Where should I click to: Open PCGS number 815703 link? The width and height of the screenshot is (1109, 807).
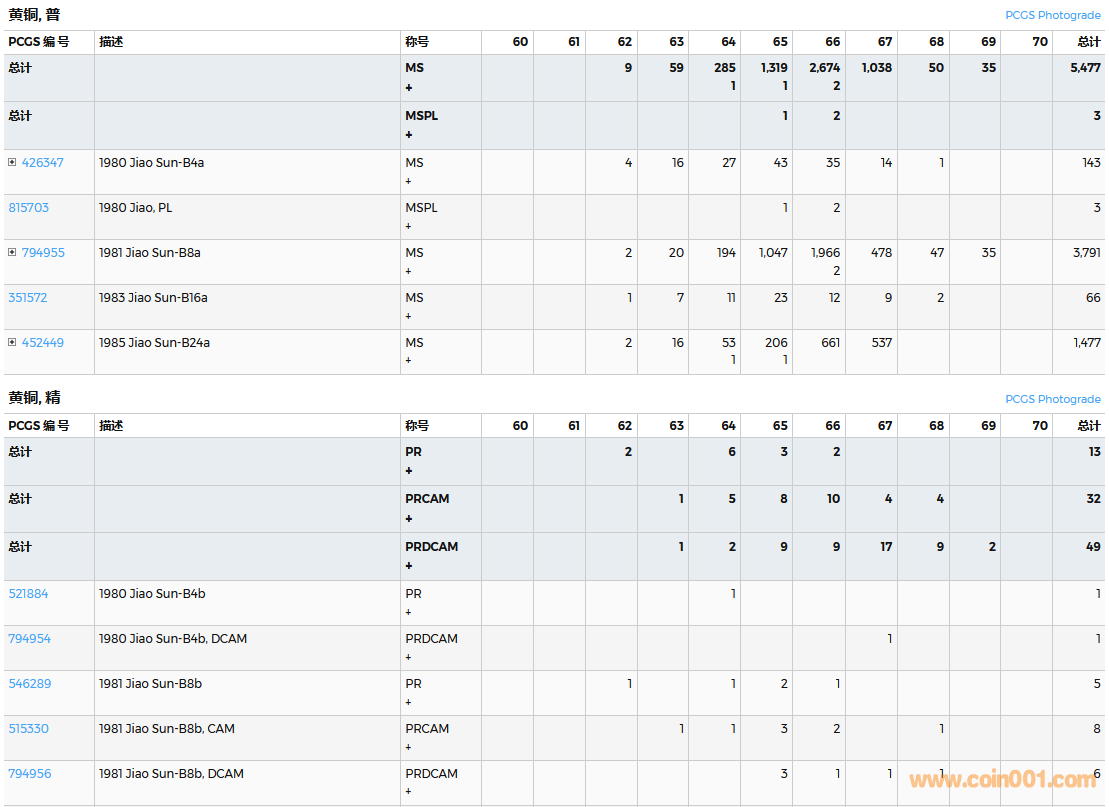pyautogui.click(x=28, y=208)
